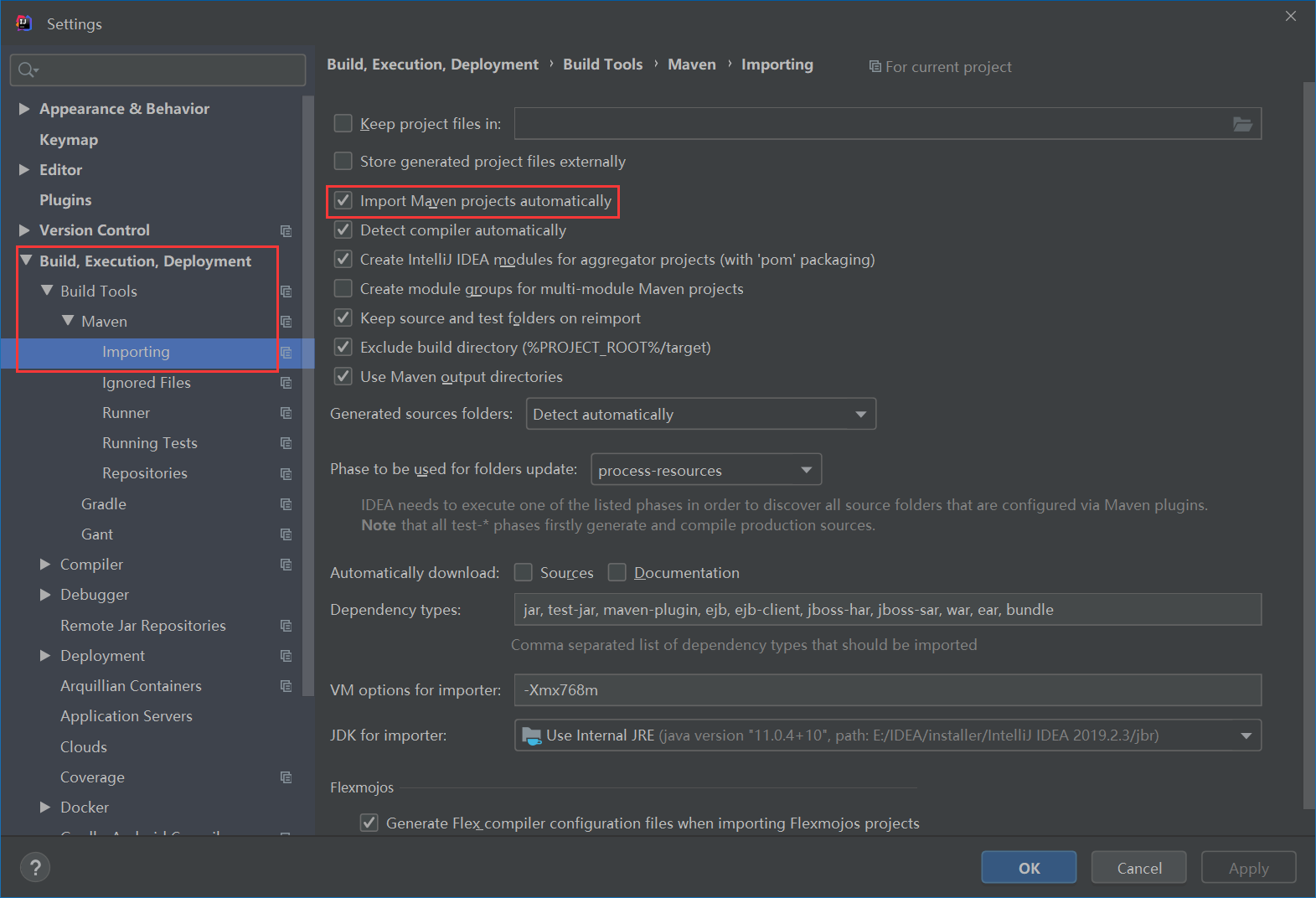This screenshot has height=898, width=1316.
Task: Click the project-level icon beside Running Tests
Action: point(286,443)
